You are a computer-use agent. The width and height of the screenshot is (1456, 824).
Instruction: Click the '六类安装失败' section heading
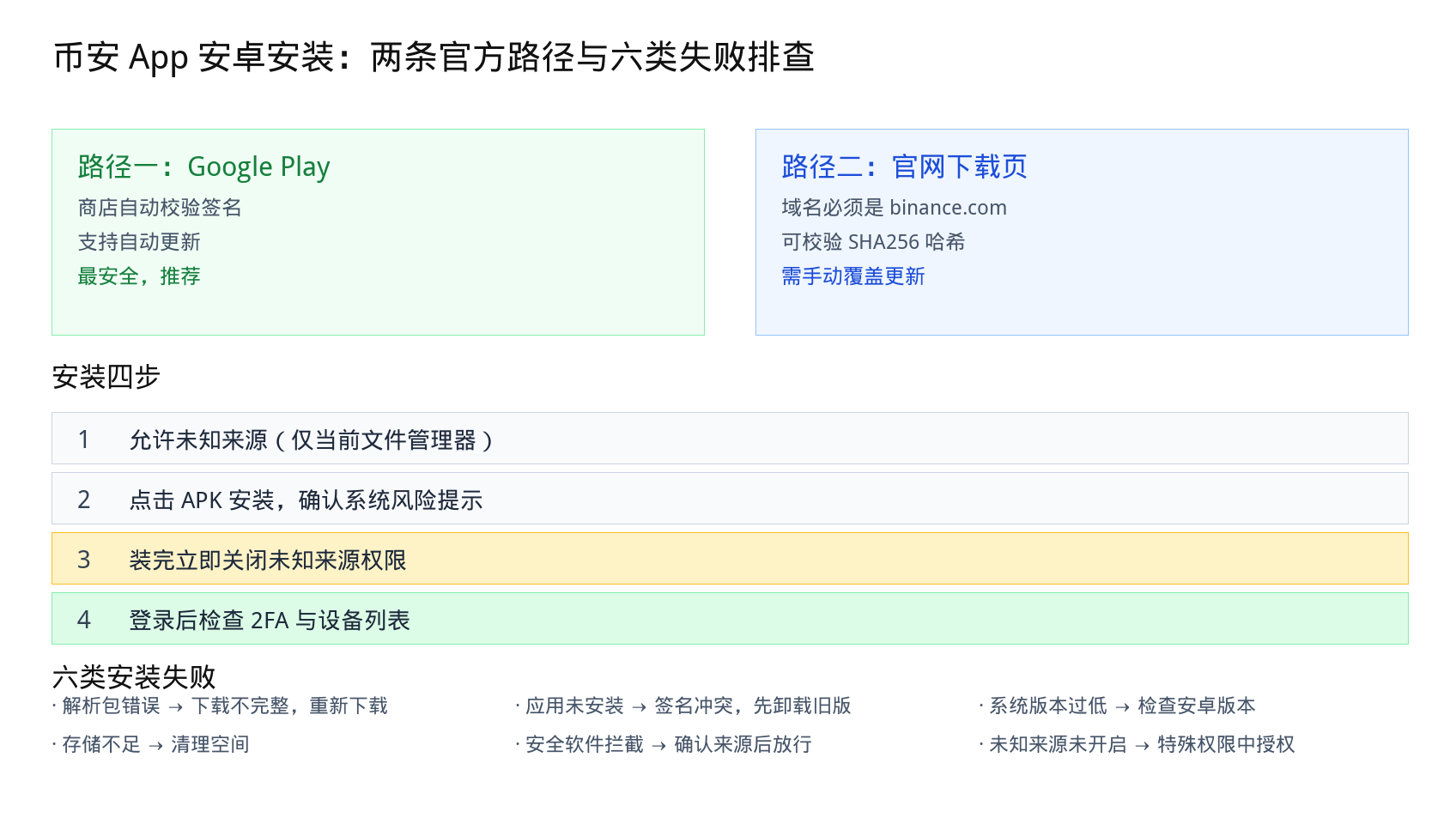point(134,677)
